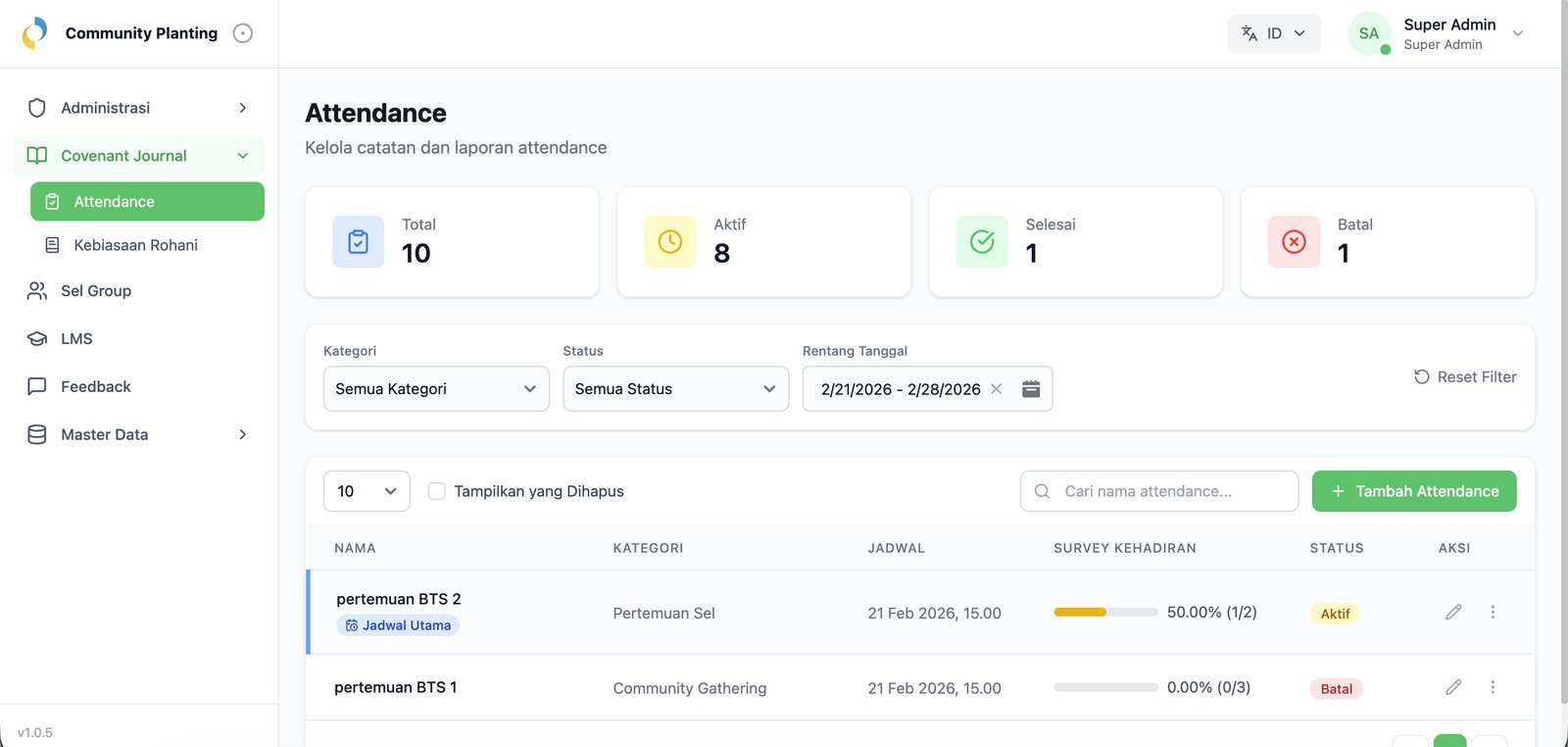Toggle the Tampilkan yang Dihapus checkbox
This screenshot has height=747, width=1568.
point(437,491)
